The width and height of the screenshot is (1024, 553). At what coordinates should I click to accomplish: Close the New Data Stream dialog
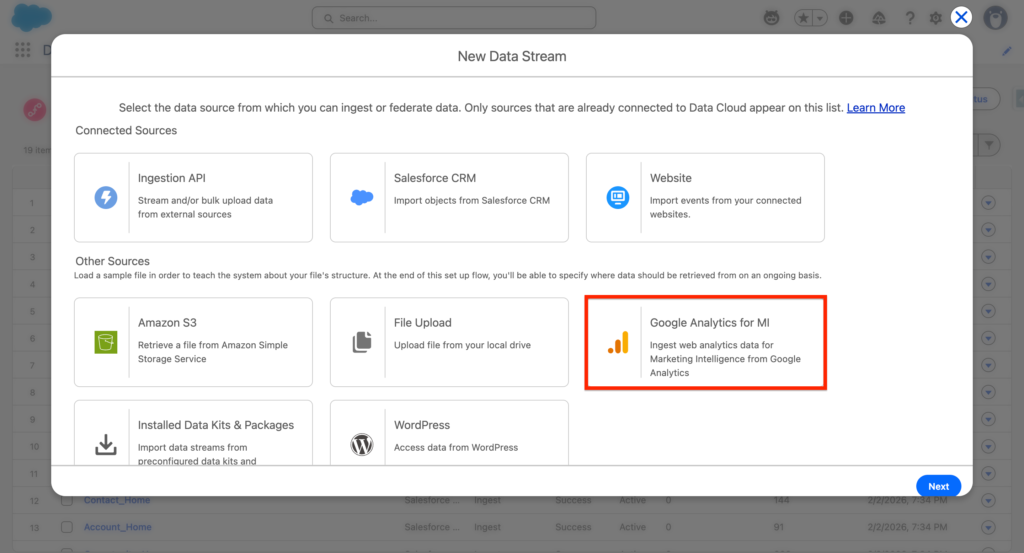point(961,17)
